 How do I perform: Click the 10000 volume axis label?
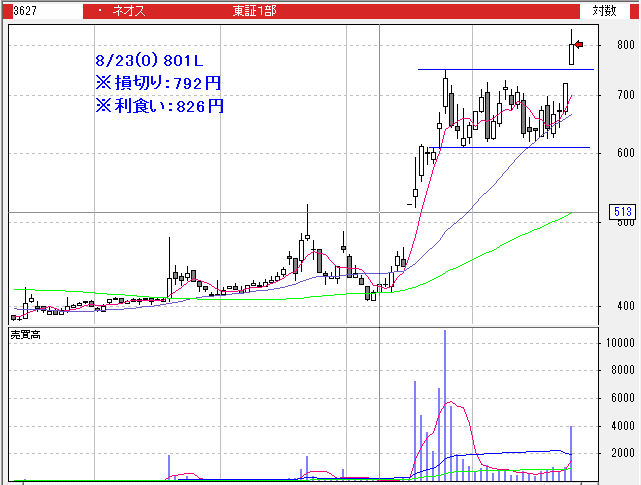(x=617, y=343)
